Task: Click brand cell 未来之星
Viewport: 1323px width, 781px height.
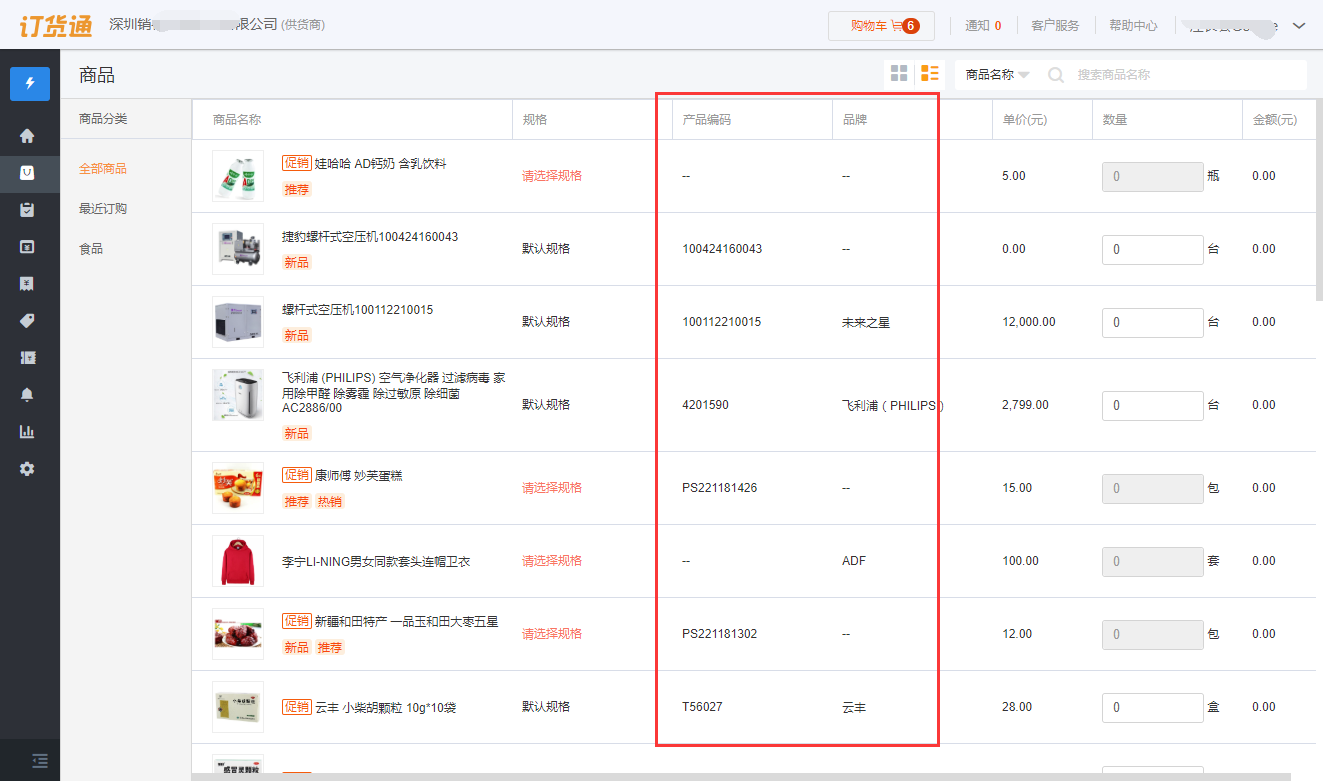Action: [x=866, y=322]
